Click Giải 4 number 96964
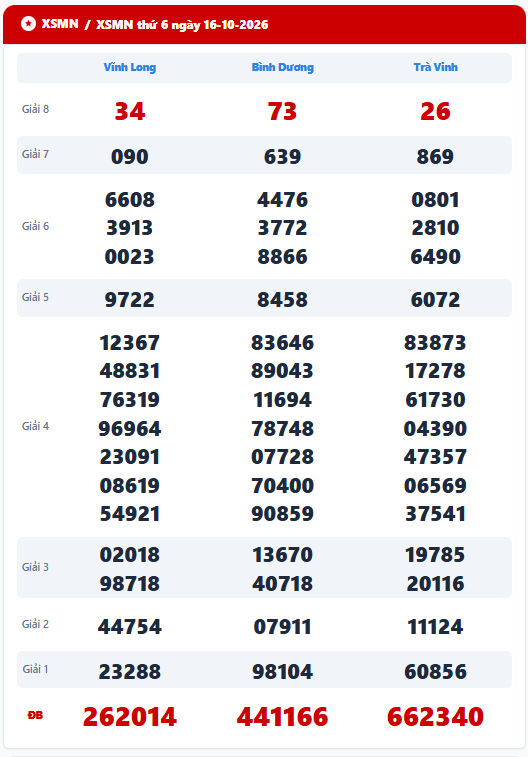 [x=130, y=429]
